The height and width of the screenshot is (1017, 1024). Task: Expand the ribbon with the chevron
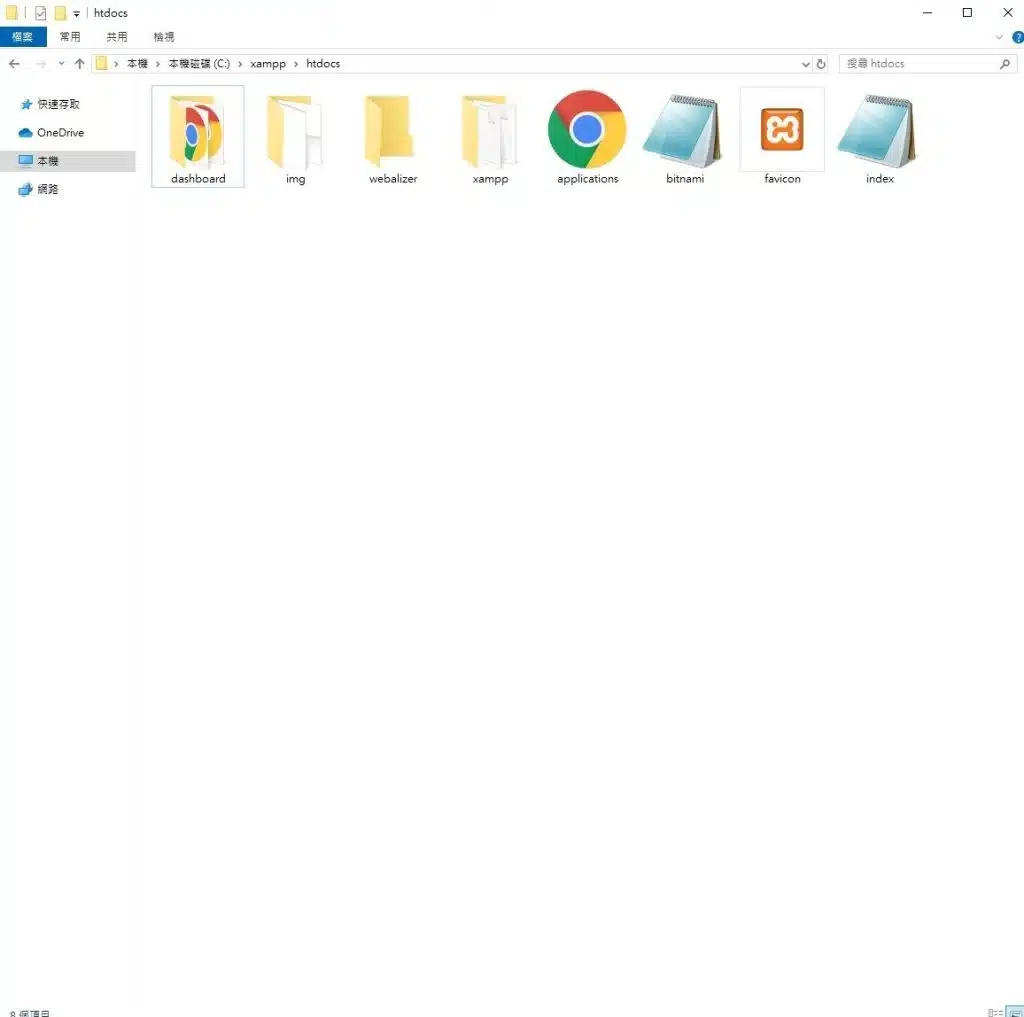click(999, 37)
